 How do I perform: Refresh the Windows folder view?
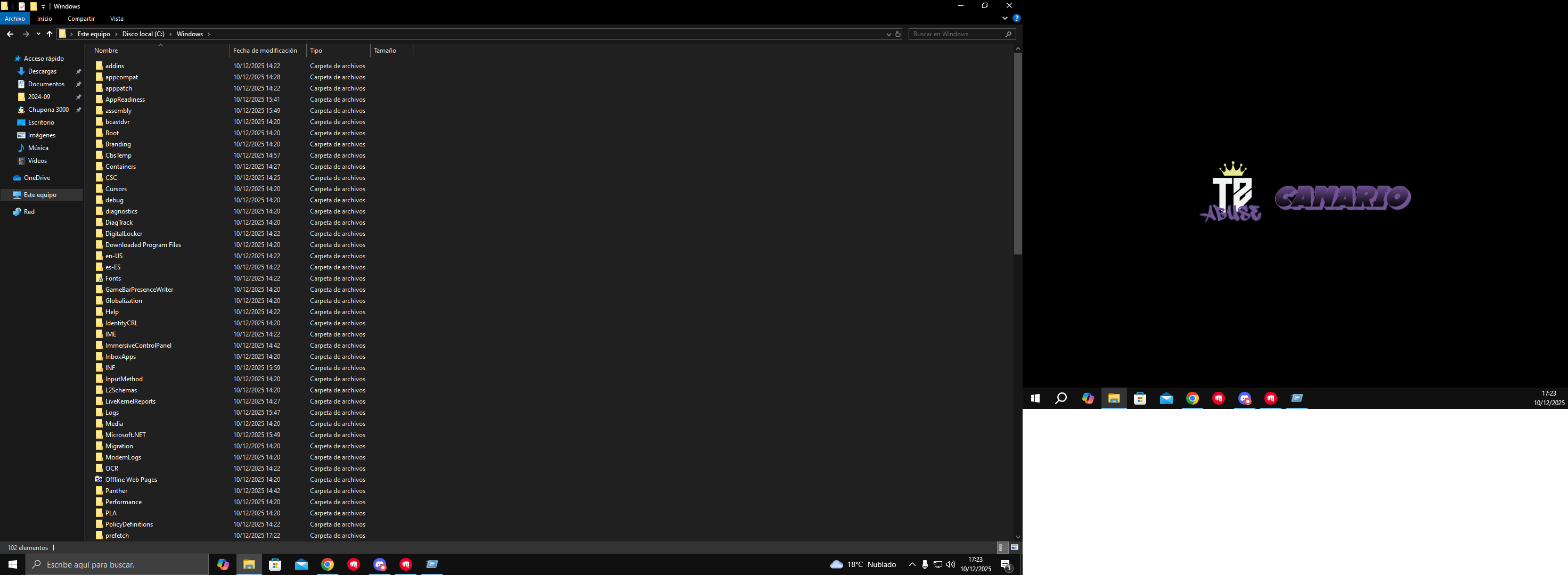(x=898, y=34)
